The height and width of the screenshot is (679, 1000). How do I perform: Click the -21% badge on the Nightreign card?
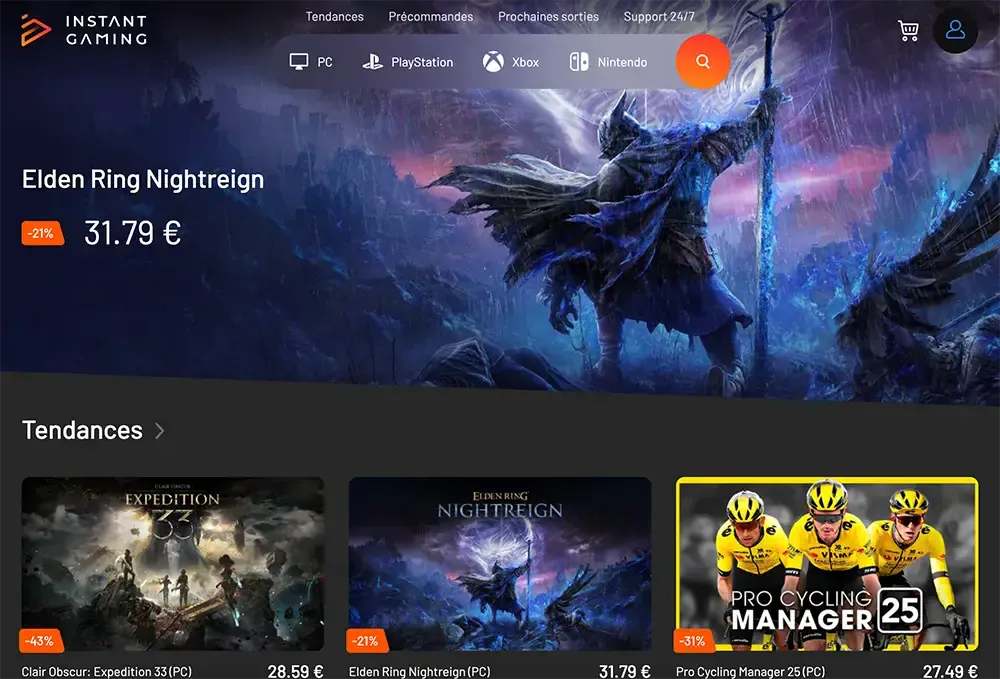point(367,641)
